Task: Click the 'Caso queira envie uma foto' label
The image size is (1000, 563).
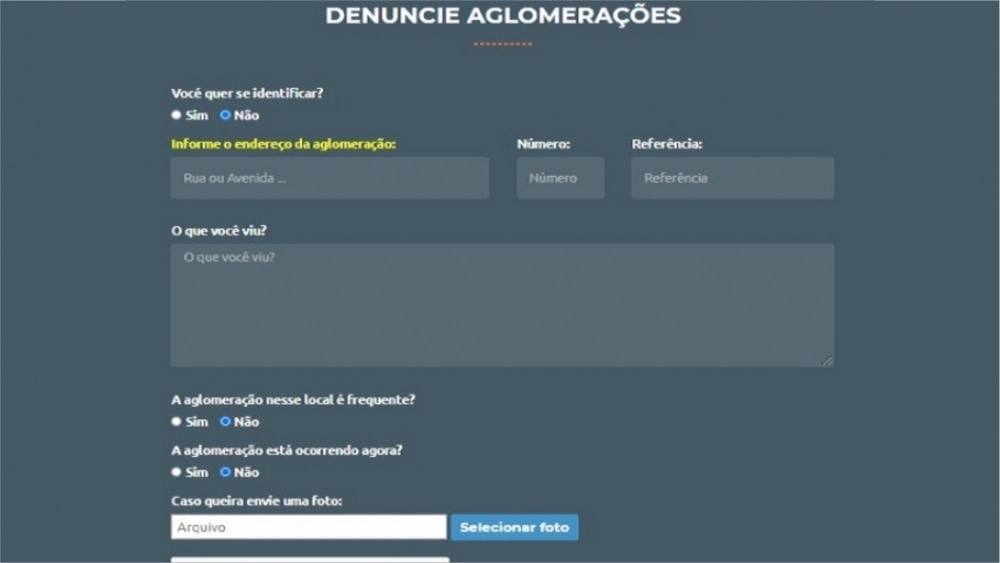Action: coord(256,501)
